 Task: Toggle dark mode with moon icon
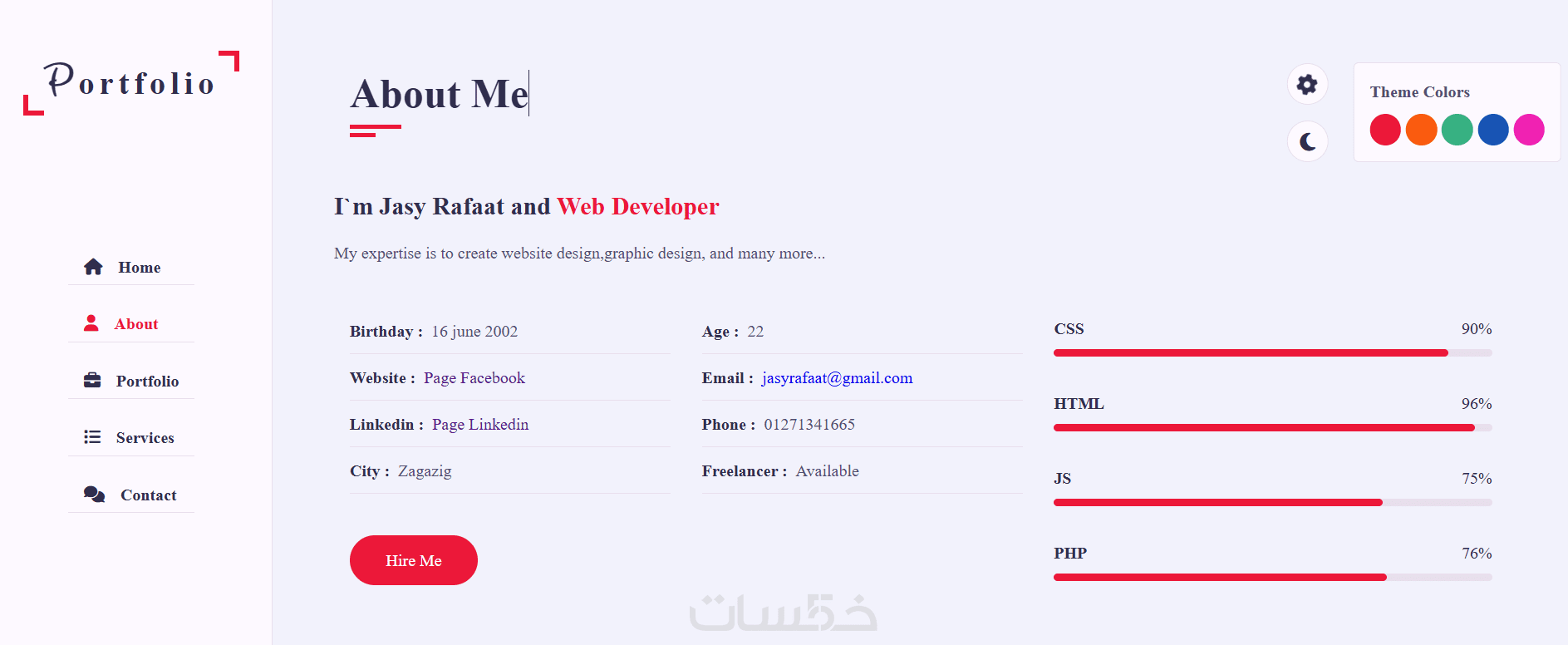(x=1307, y=141)
